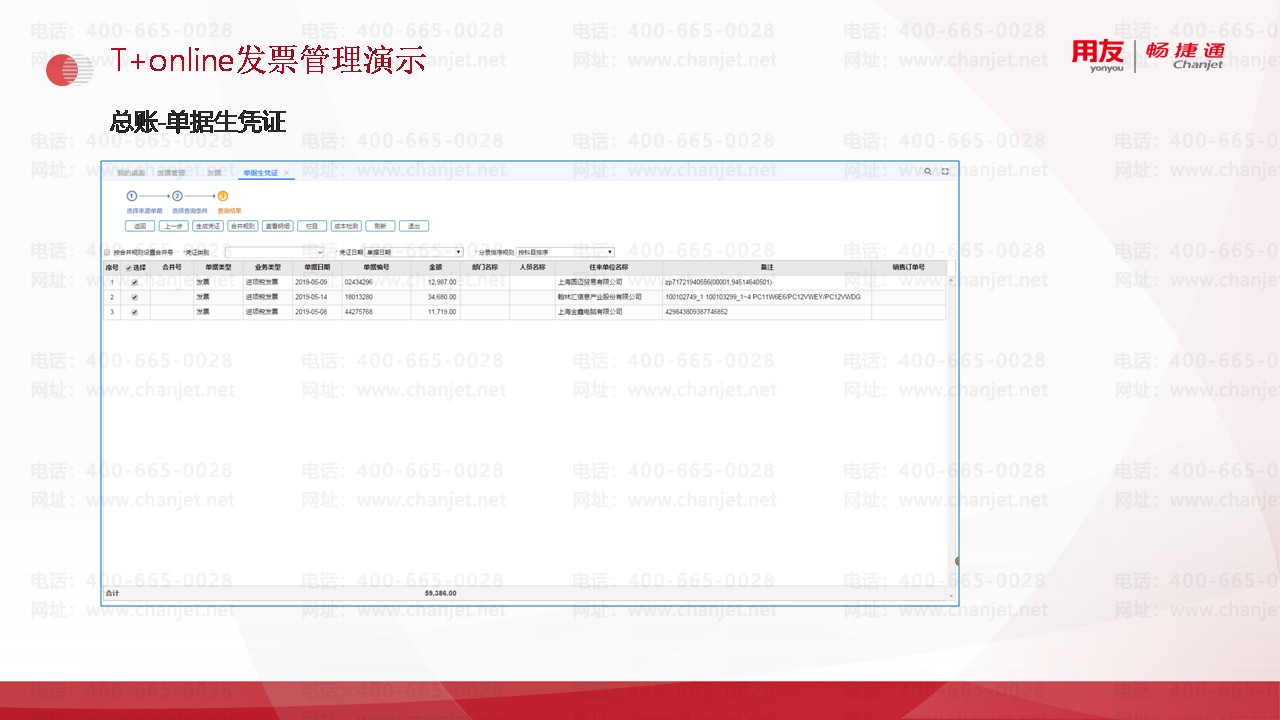Close the 单据生凭证 tab
Image resolution: width=1280 pixels, height=720 pixels.
(x=286, y=173)
